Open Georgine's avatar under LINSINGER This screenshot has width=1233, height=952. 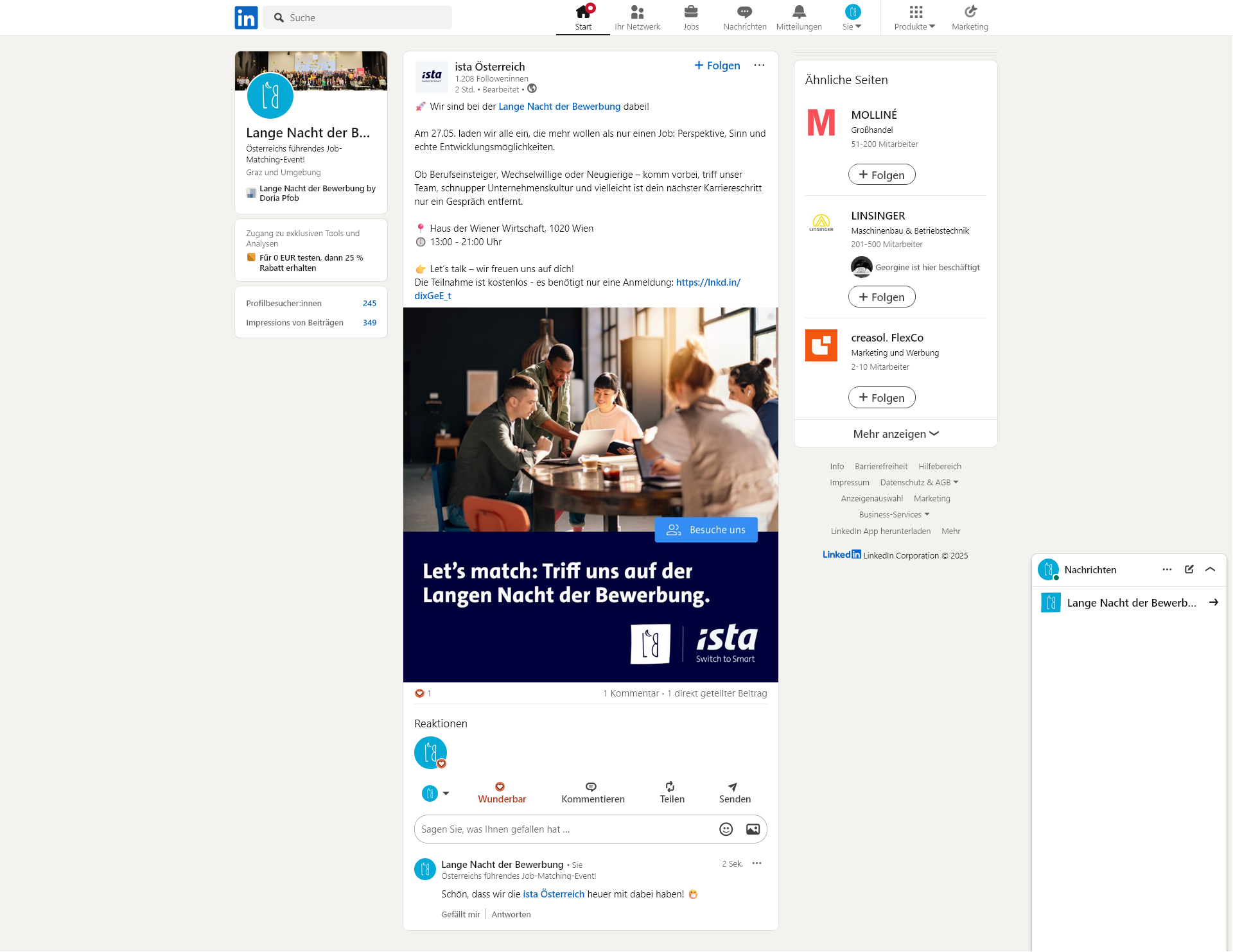(x=862, y=266)
